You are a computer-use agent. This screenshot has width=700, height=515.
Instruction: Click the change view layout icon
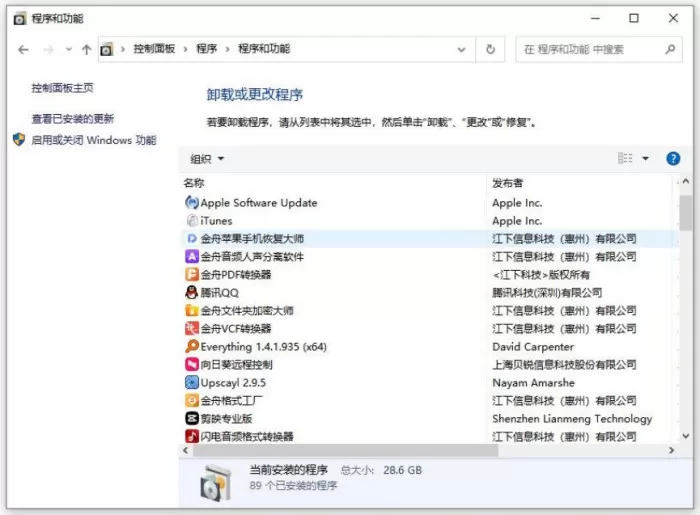pos(625,158)
